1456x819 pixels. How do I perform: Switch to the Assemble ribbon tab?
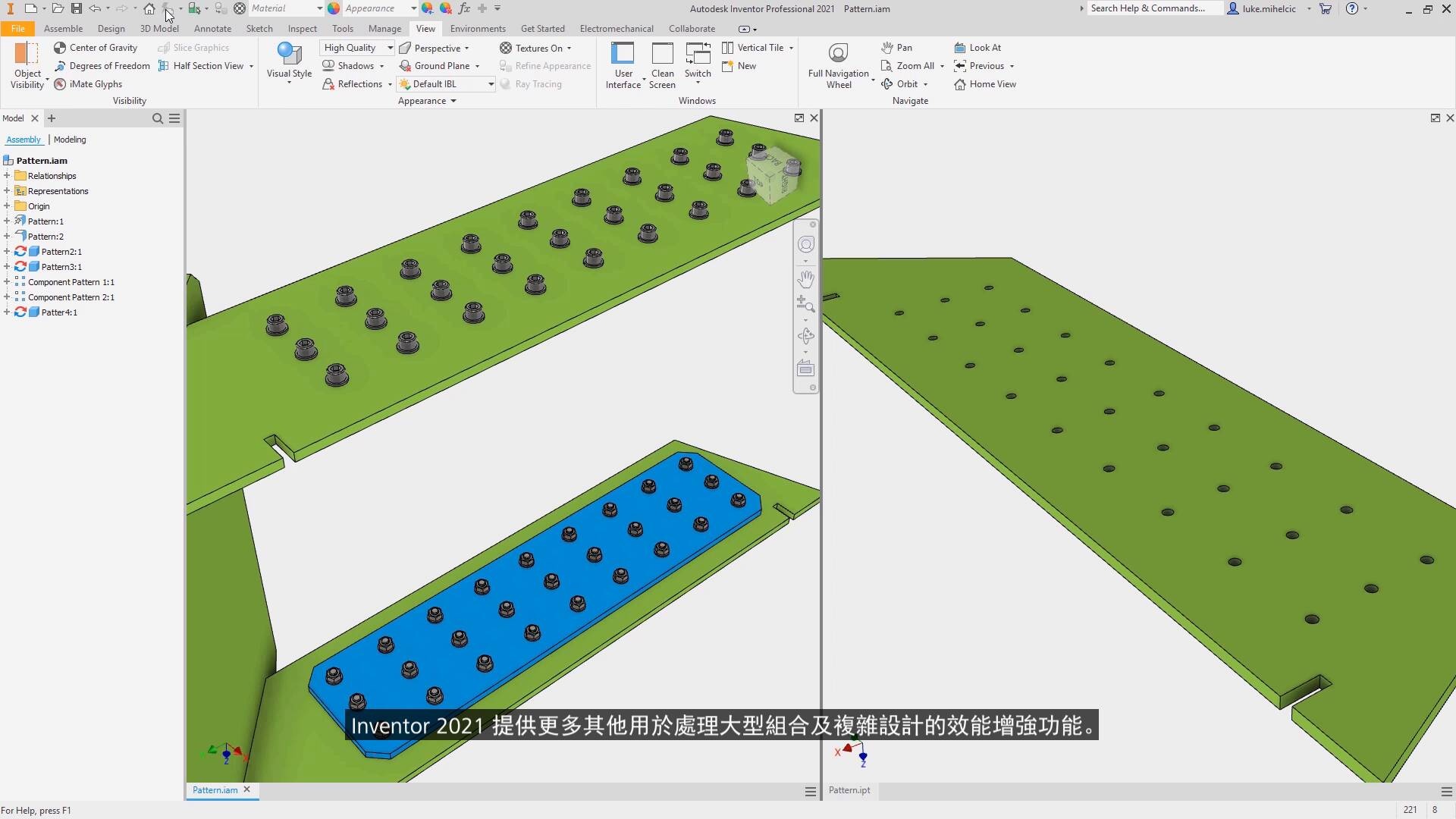tap(63, 29)
